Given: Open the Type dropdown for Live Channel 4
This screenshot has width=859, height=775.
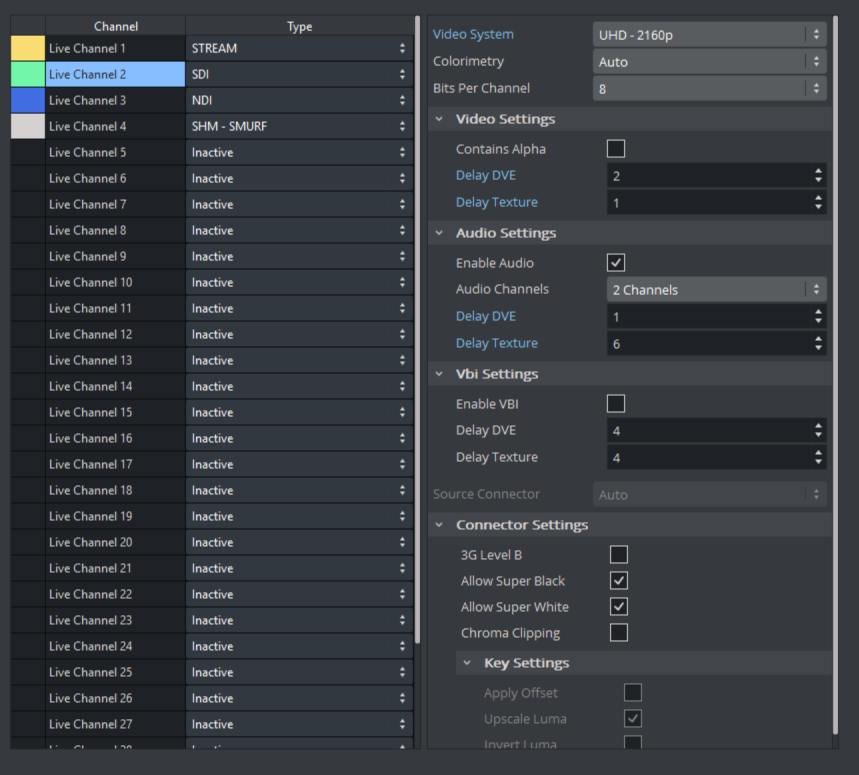Looking at the screenshot, I should point(299,126).
